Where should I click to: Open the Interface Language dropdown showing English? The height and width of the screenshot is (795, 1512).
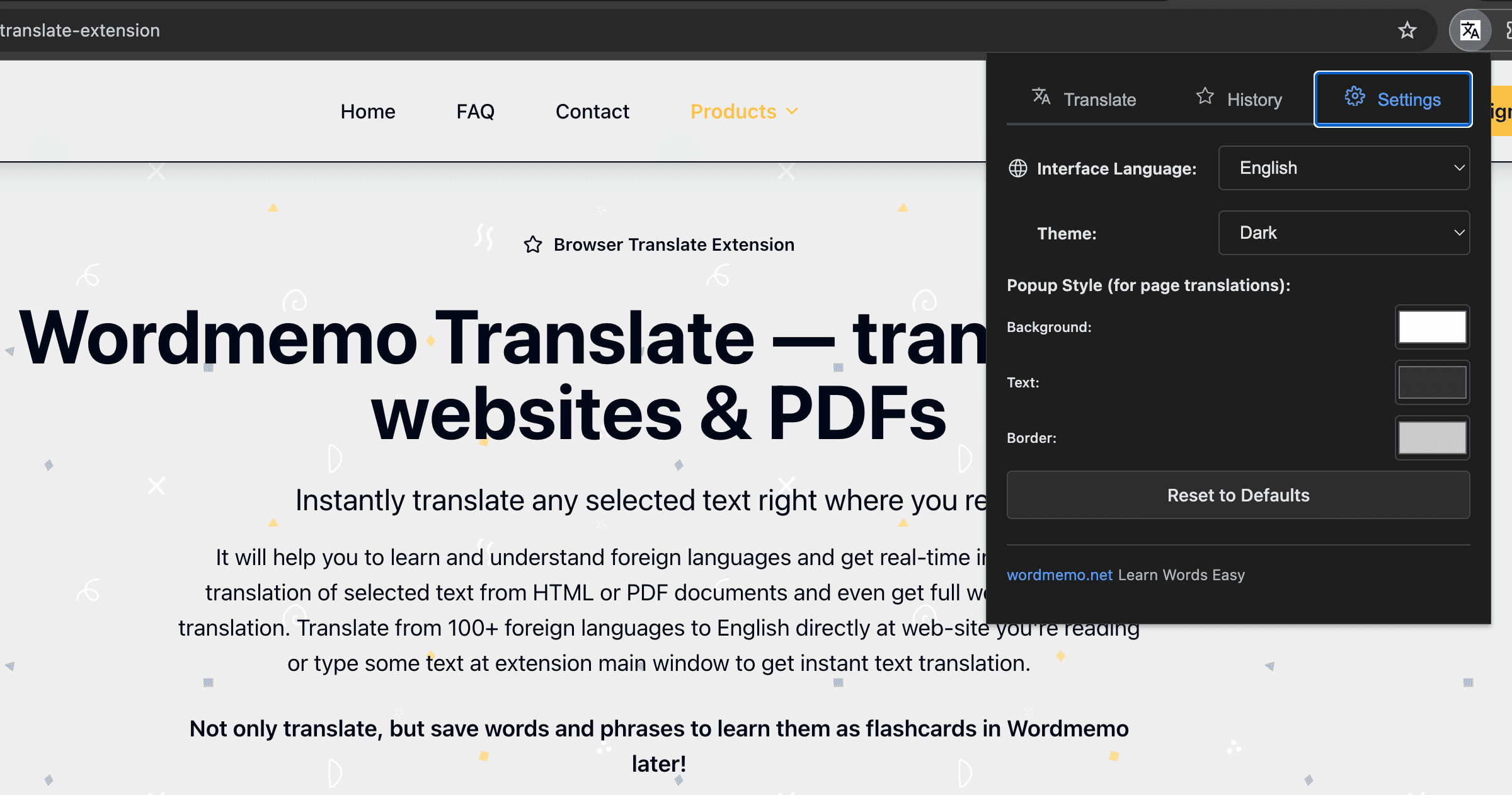click(1345, 168)
